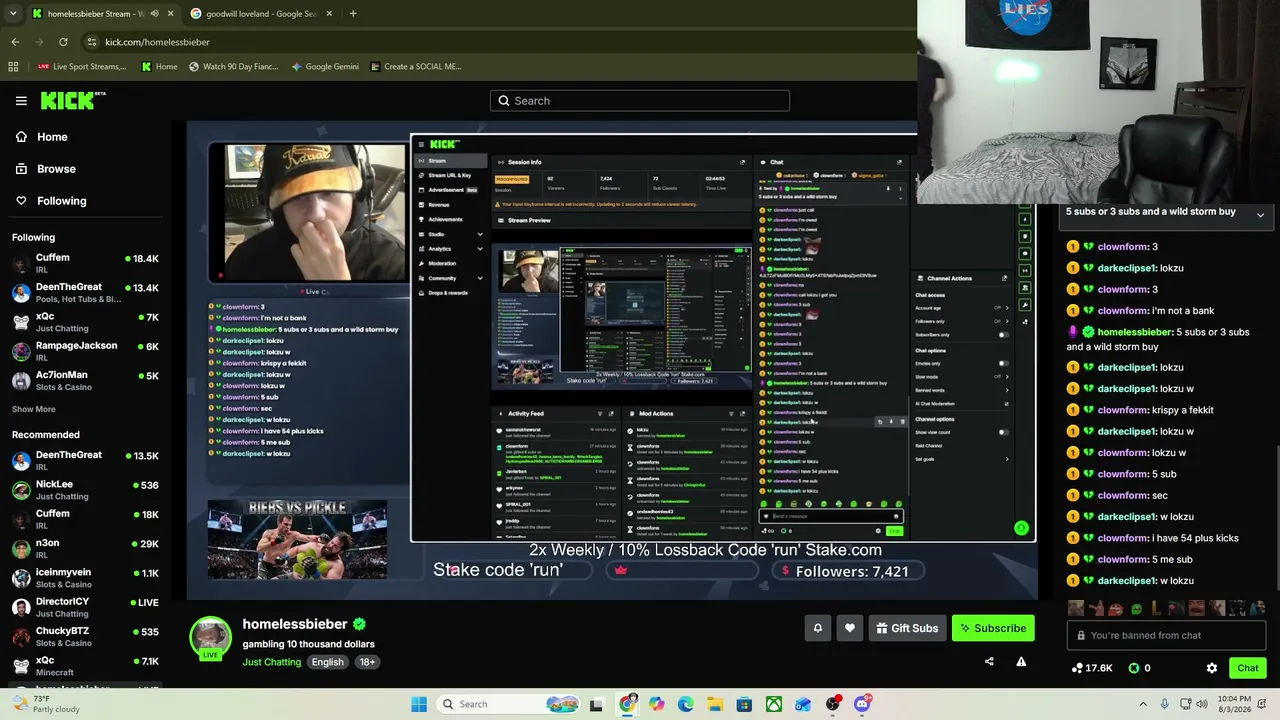Open Microsoft Store from the taskbar

pyautogui.click(x=744, y=704)
